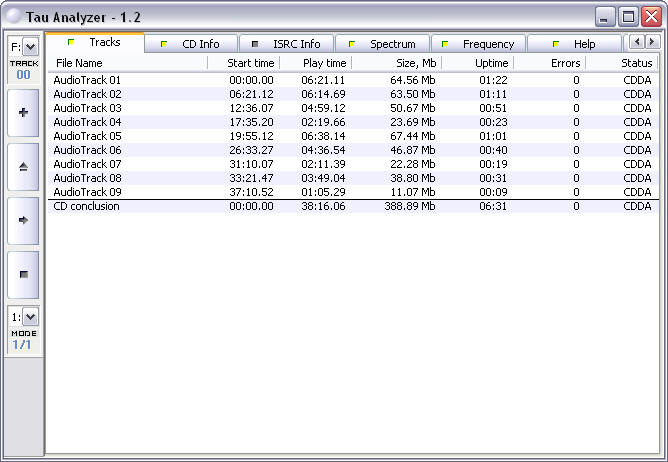Sort by the File Name column header
This screenshot has height=462, width=668.
point(128,63)
